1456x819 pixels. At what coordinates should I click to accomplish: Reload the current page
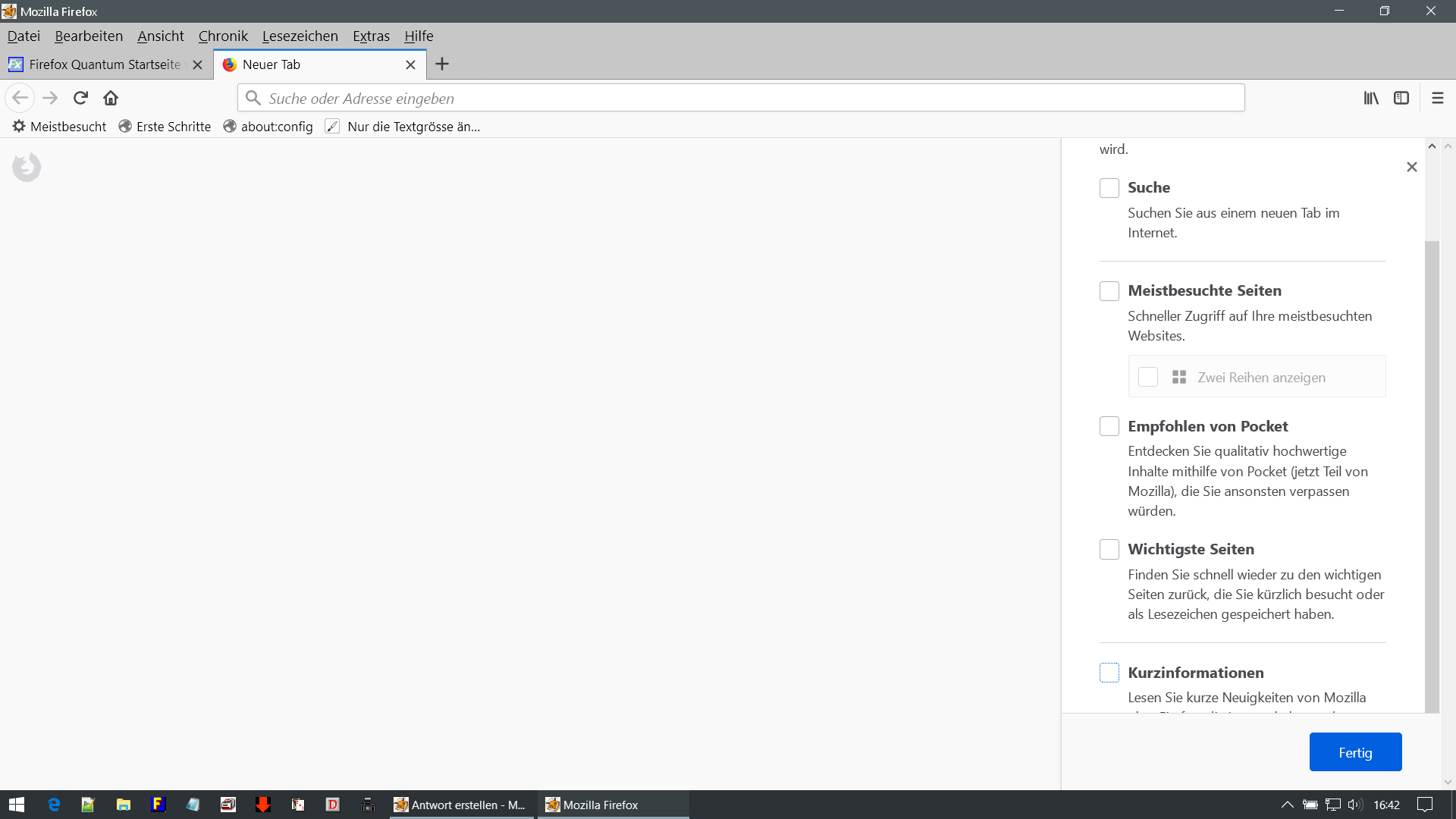click(80, 98)
